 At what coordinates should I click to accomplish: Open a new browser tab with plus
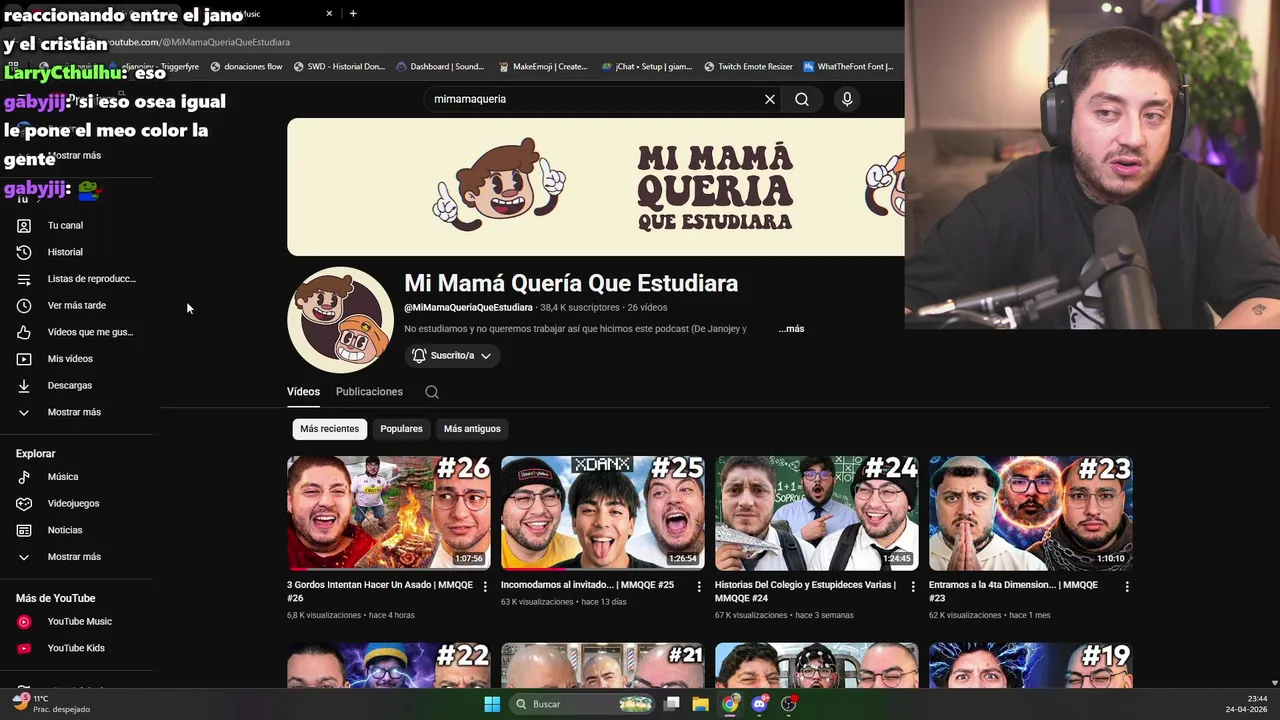click(353, 13)
